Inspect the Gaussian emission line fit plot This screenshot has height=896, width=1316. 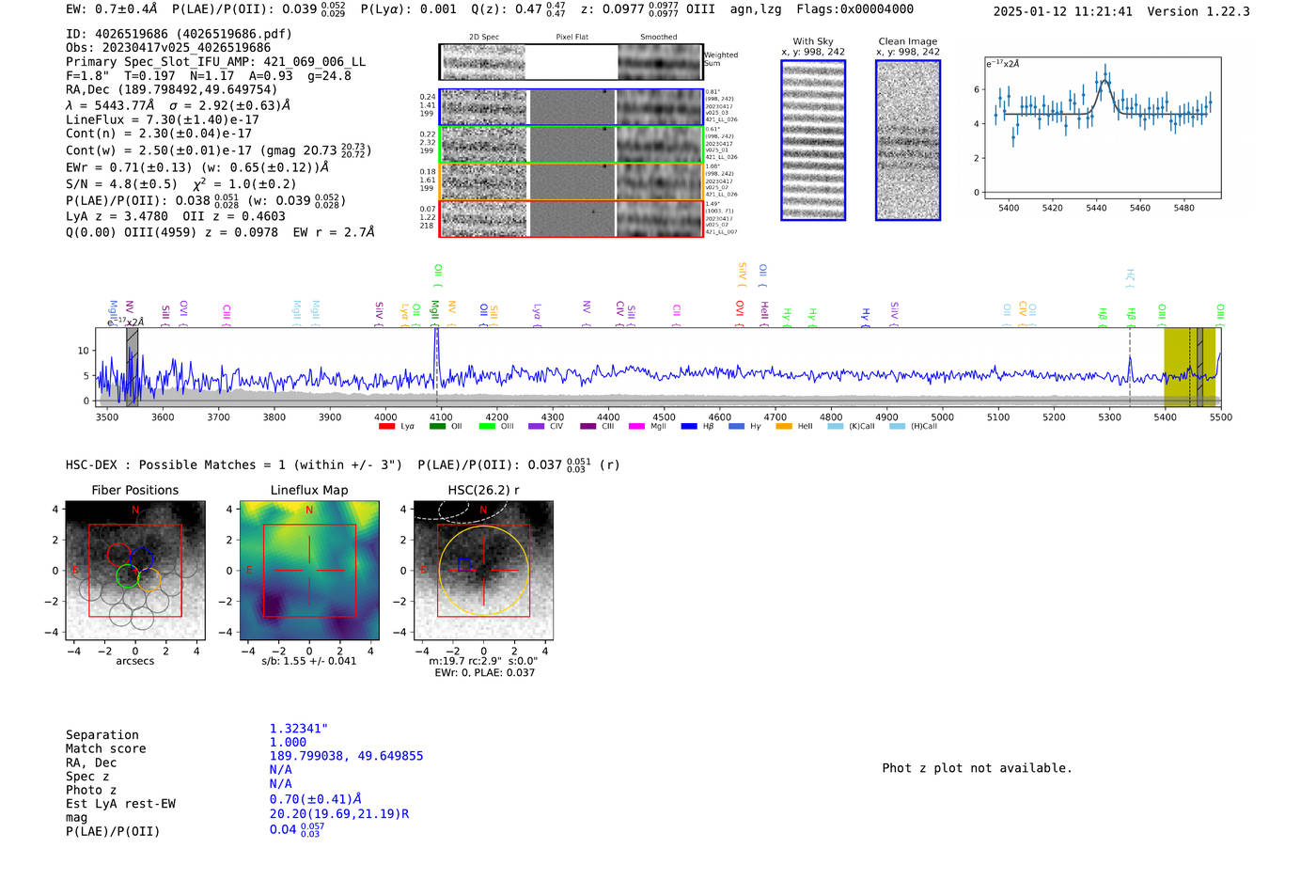1102,128
